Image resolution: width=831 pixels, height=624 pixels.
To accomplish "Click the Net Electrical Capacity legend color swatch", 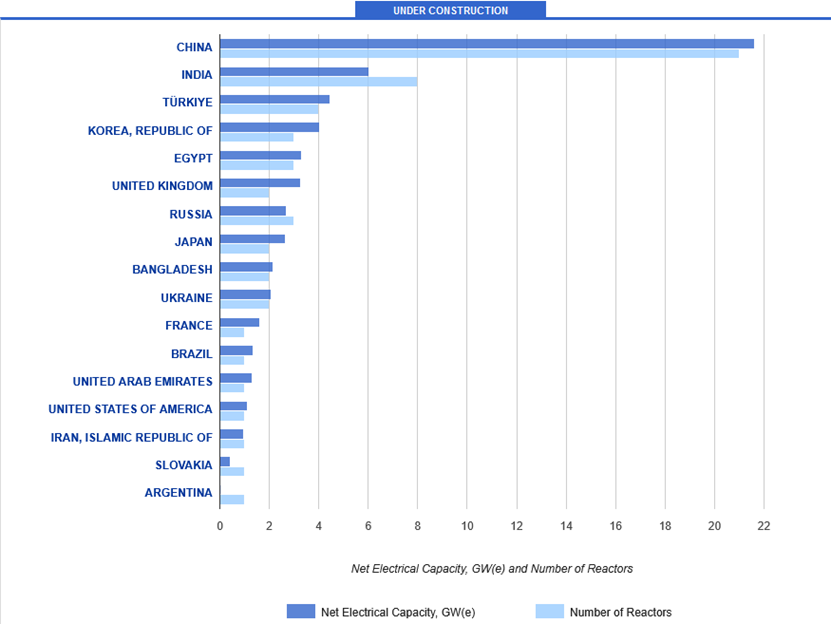I will click(301, 611).
